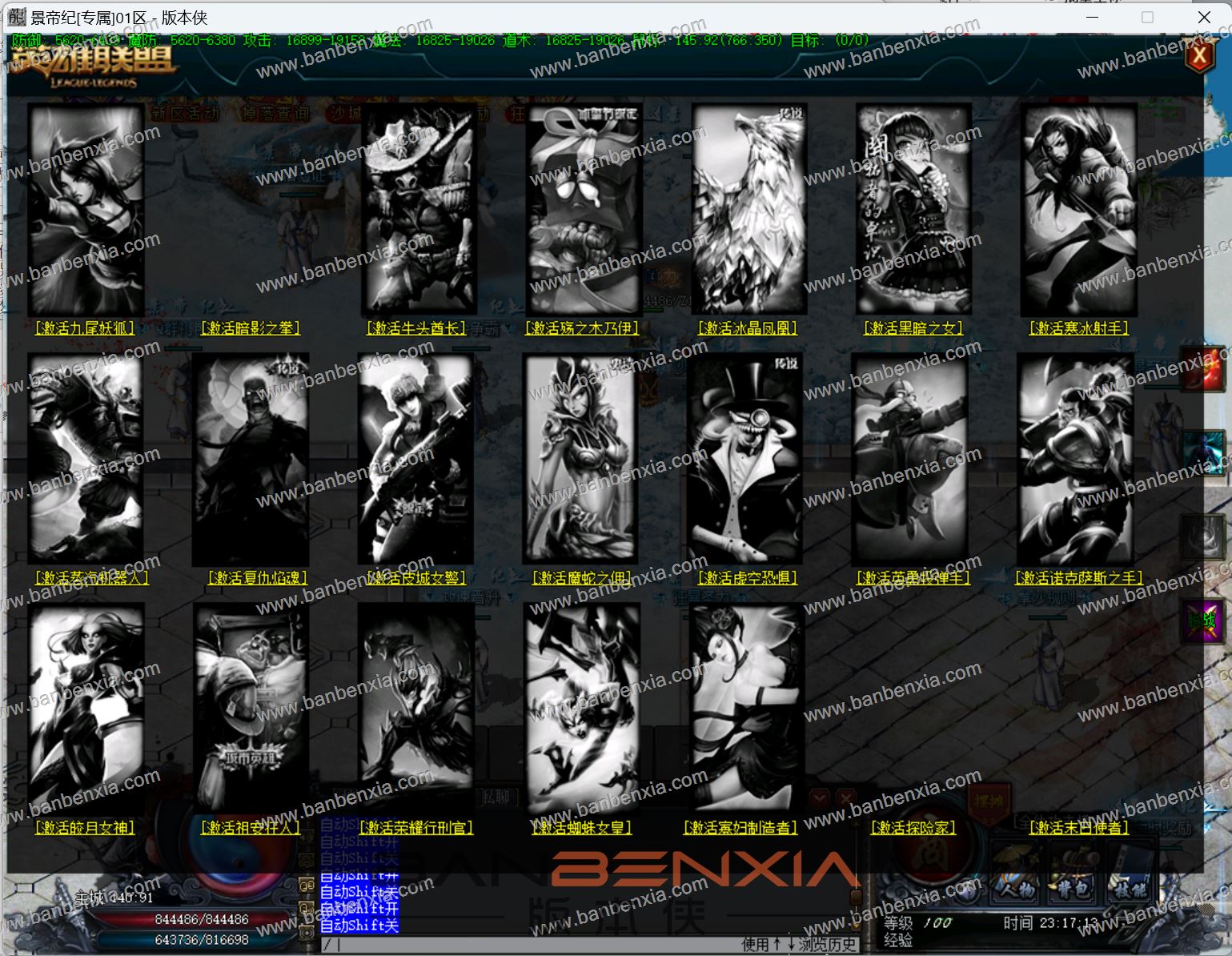Select the 牛头酋长 bull hero card
Screen dimensions: 1232x956
click(418, 208)
